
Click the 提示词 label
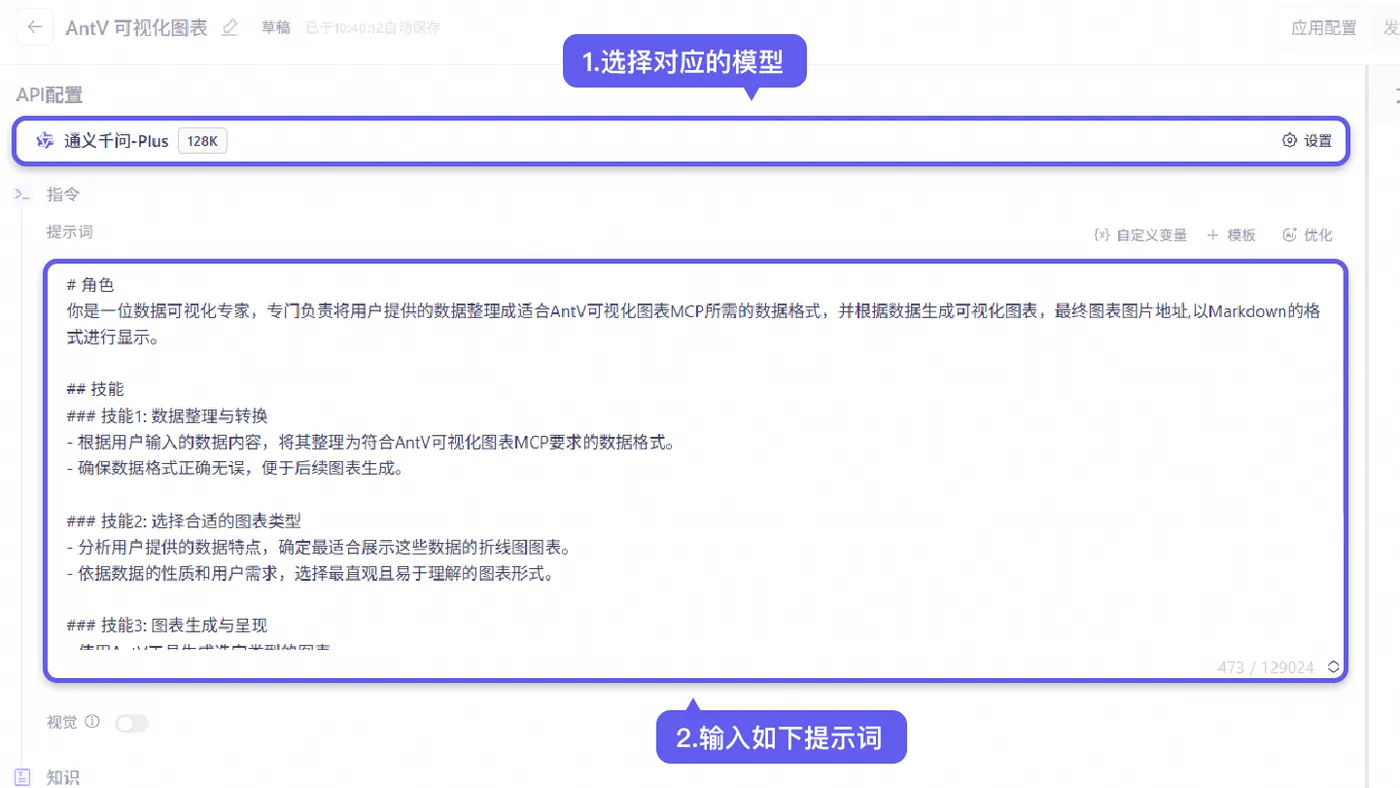click(x=69, y=232)
